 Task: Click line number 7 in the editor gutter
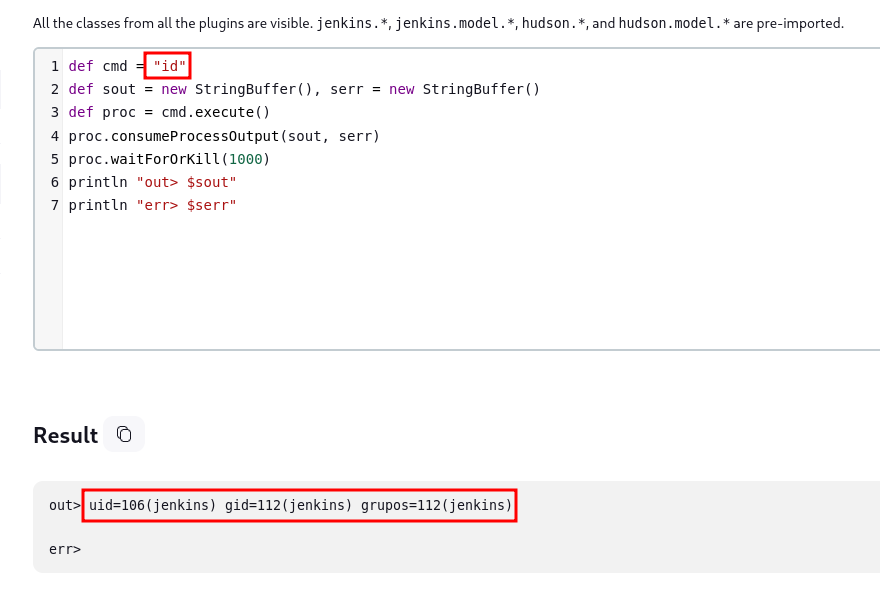click(x=54, y=205)
